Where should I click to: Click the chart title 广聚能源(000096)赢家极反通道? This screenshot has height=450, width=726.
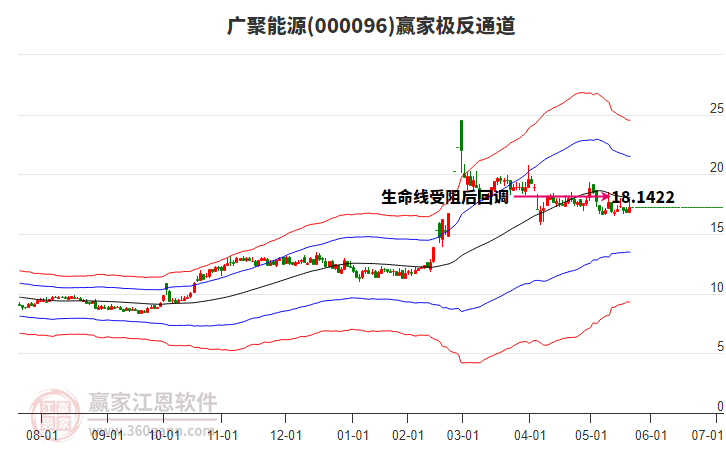(371, 26)
